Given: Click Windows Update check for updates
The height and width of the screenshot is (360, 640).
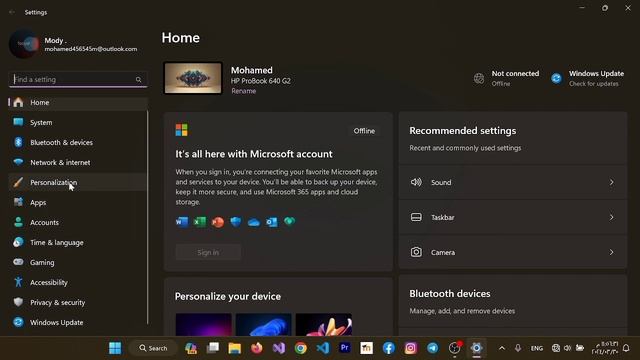Looking at the screenshot, I should [587, 78].
